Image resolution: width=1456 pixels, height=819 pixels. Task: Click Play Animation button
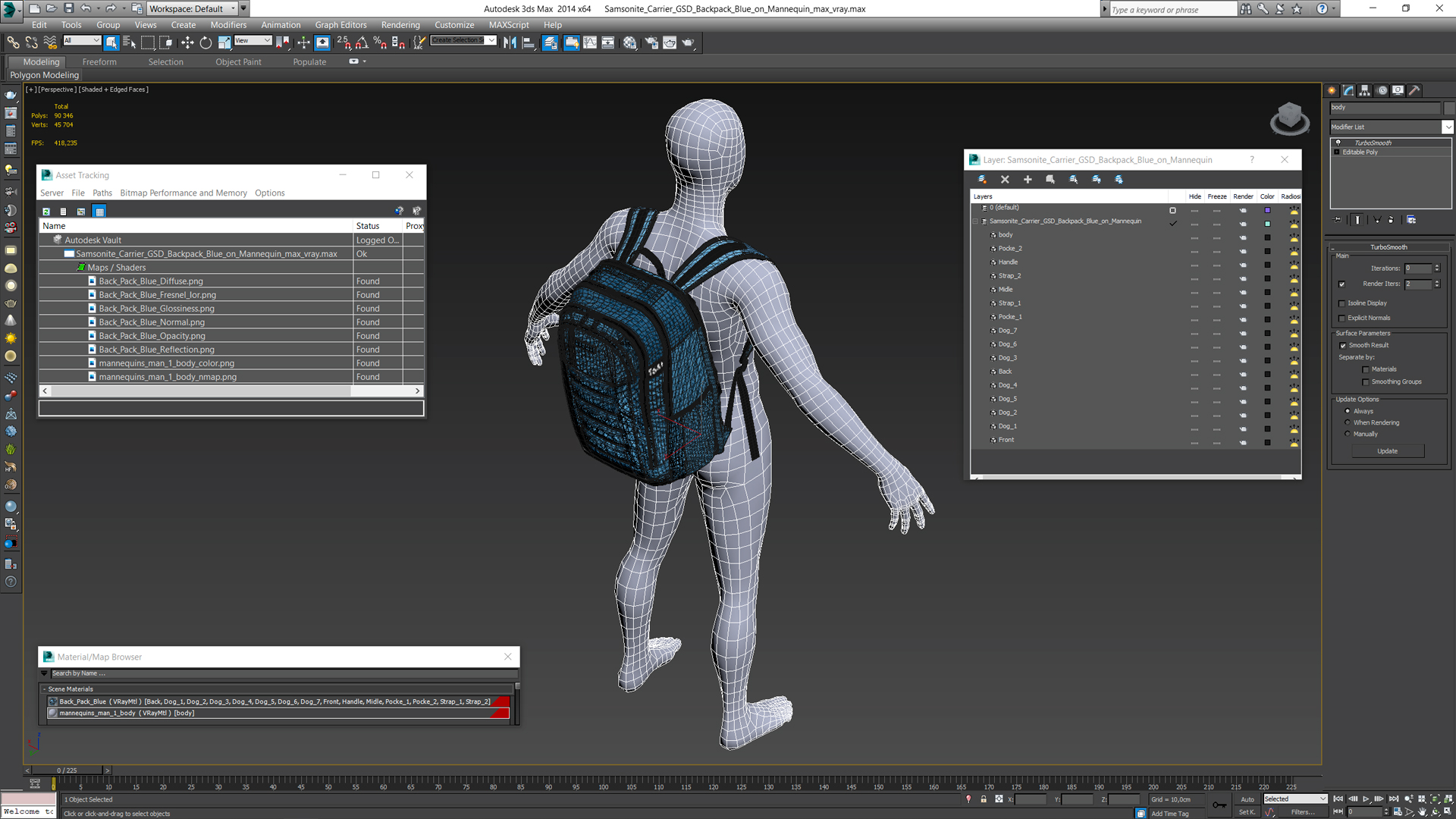click(1366, 799)
